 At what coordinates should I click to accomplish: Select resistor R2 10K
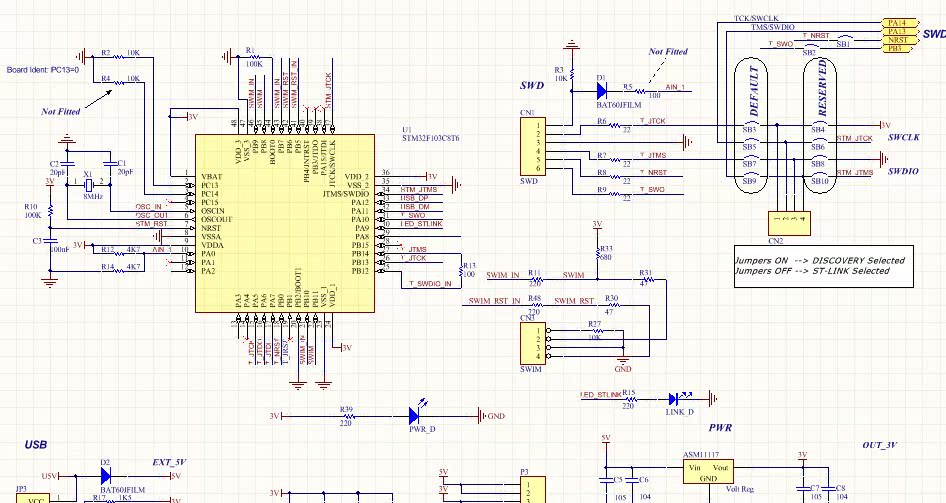coord(119,57)
